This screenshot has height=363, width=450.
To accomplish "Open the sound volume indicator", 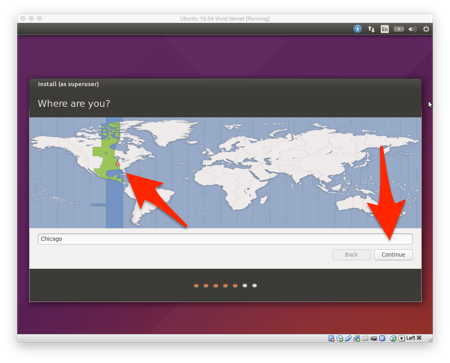I will tap(412, 29).
